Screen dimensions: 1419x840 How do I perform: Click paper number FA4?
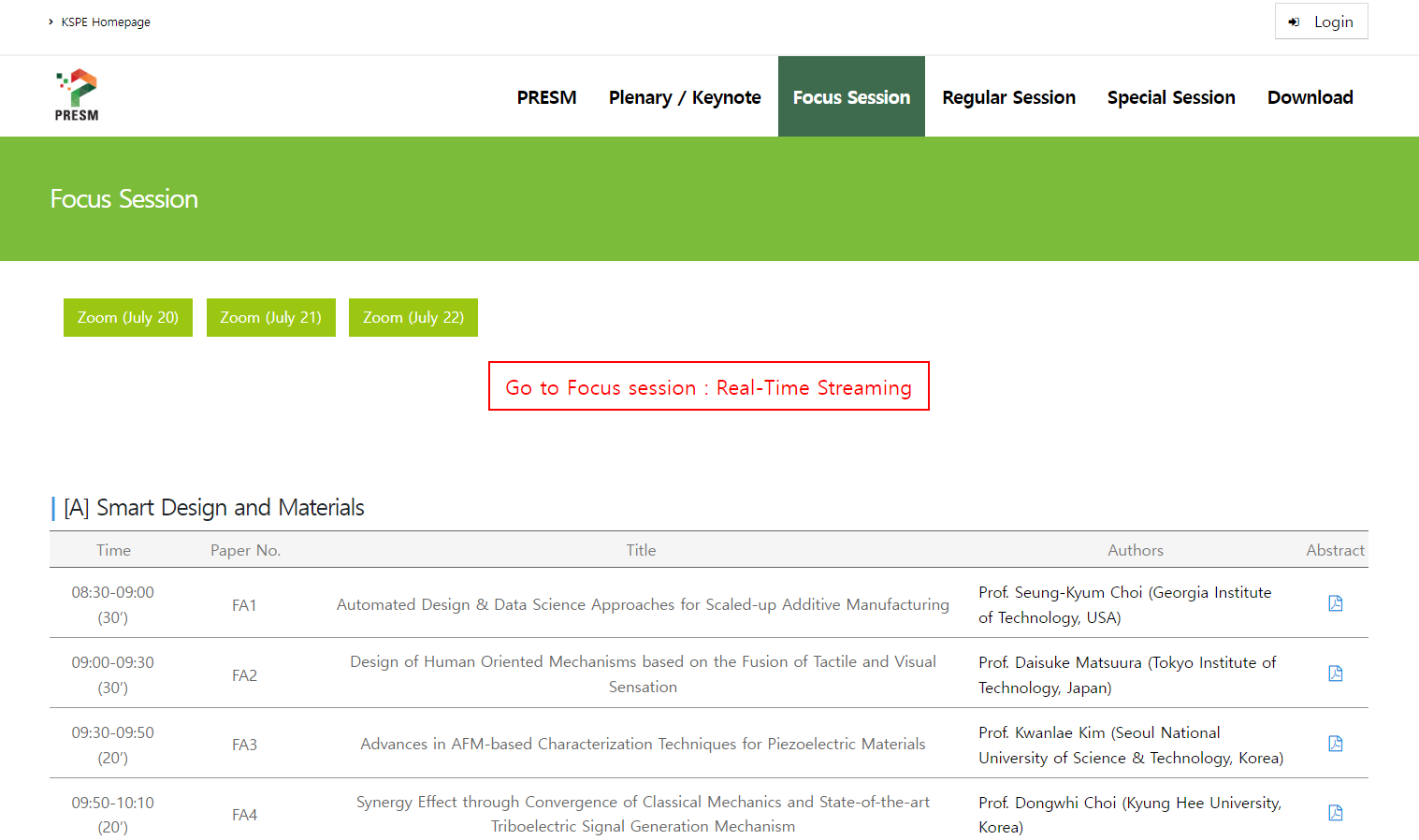[x=244, y=815]
